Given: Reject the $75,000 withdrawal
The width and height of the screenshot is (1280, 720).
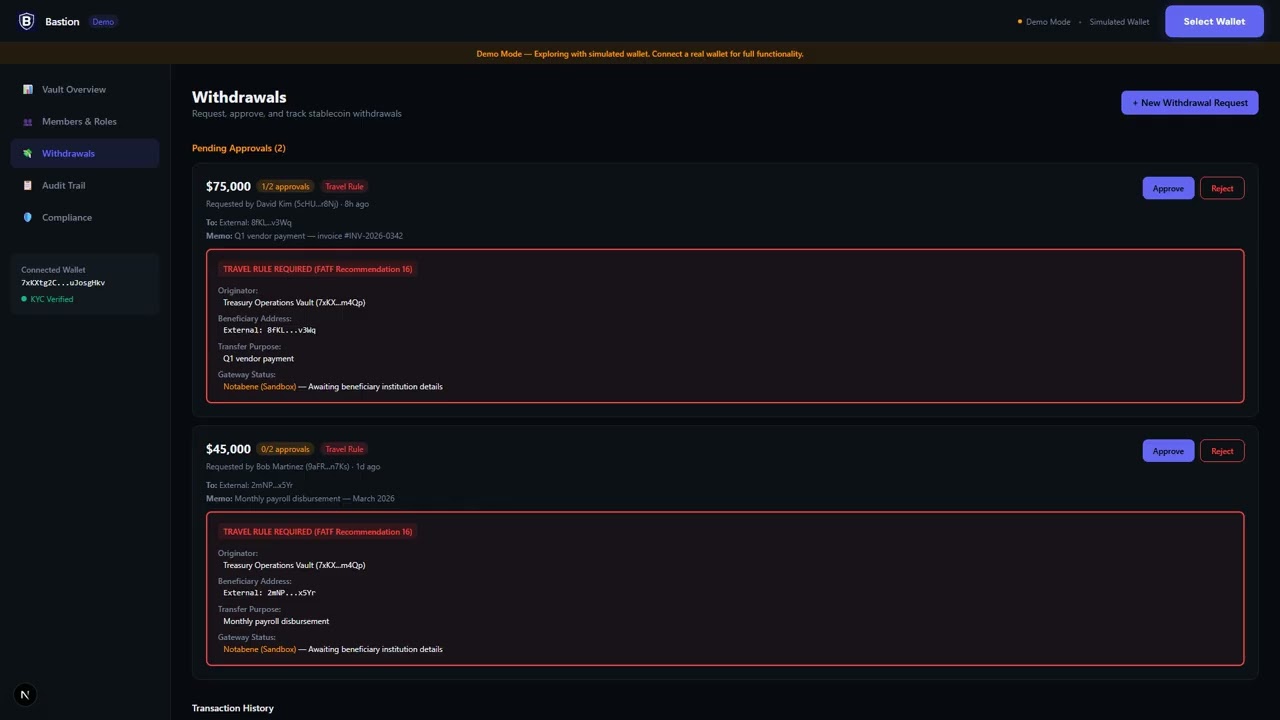Looking at the screenshot, I should coord(1222,188).
